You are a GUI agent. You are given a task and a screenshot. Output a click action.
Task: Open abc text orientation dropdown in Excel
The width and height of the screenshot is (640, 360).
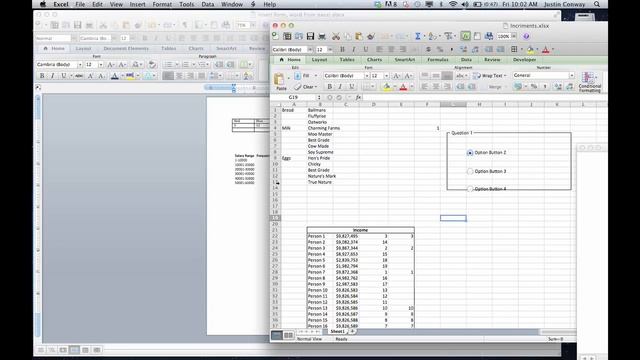[x=462, y=76]
